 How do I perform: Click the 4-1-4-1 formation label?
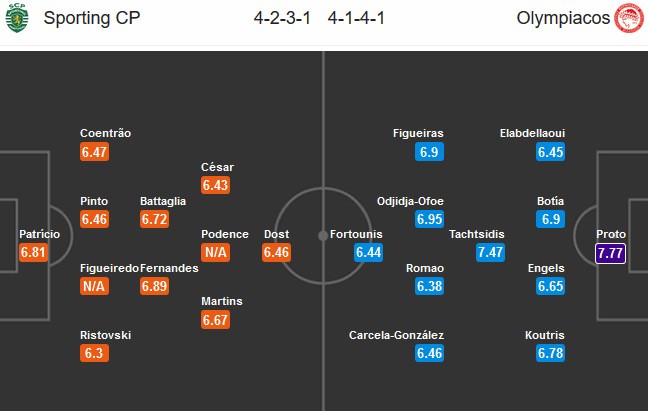coord(356,18)
